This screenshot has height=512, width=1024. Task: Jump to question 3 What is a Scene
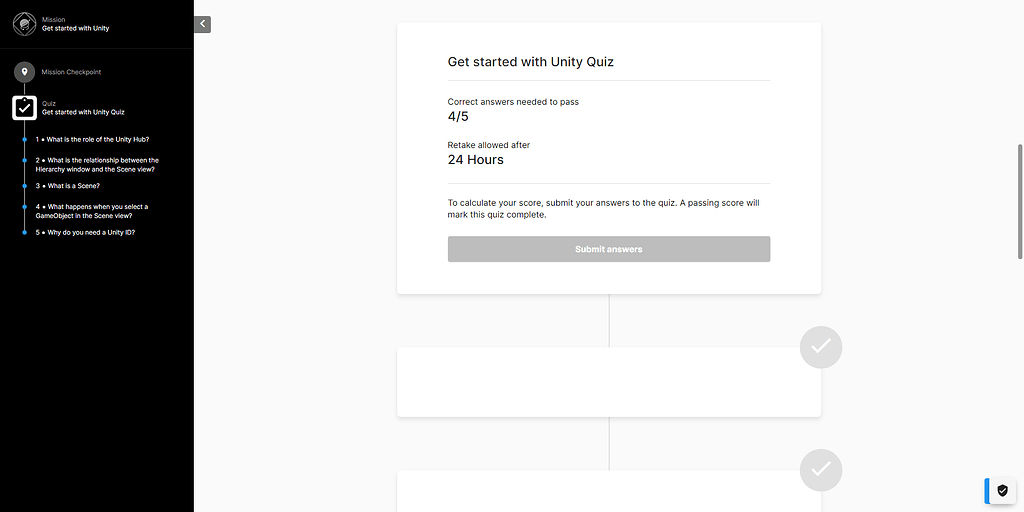pyautogui.click(x=72, y=185)
